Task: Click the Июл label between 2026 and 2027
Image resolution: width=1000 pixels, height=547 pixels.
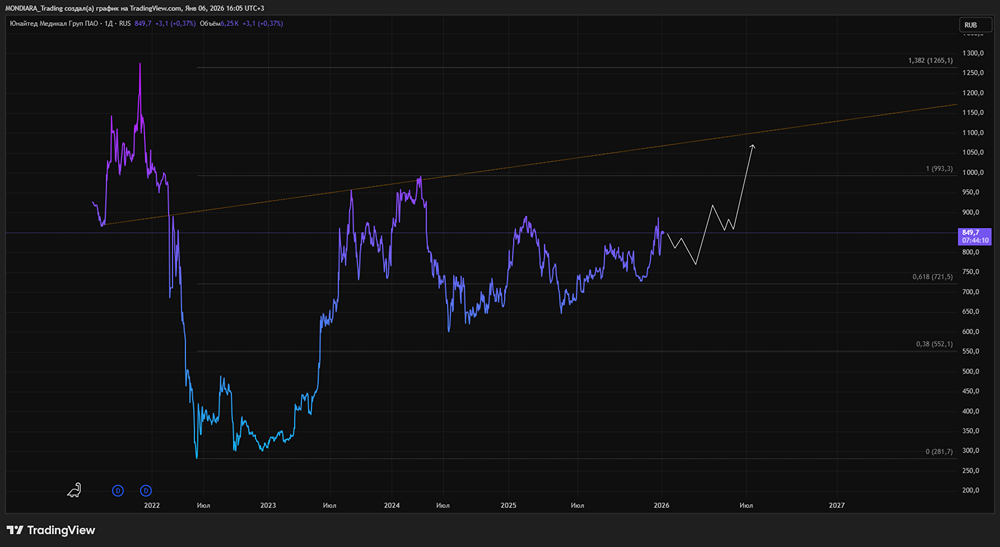Action: (x=746, y=506)
